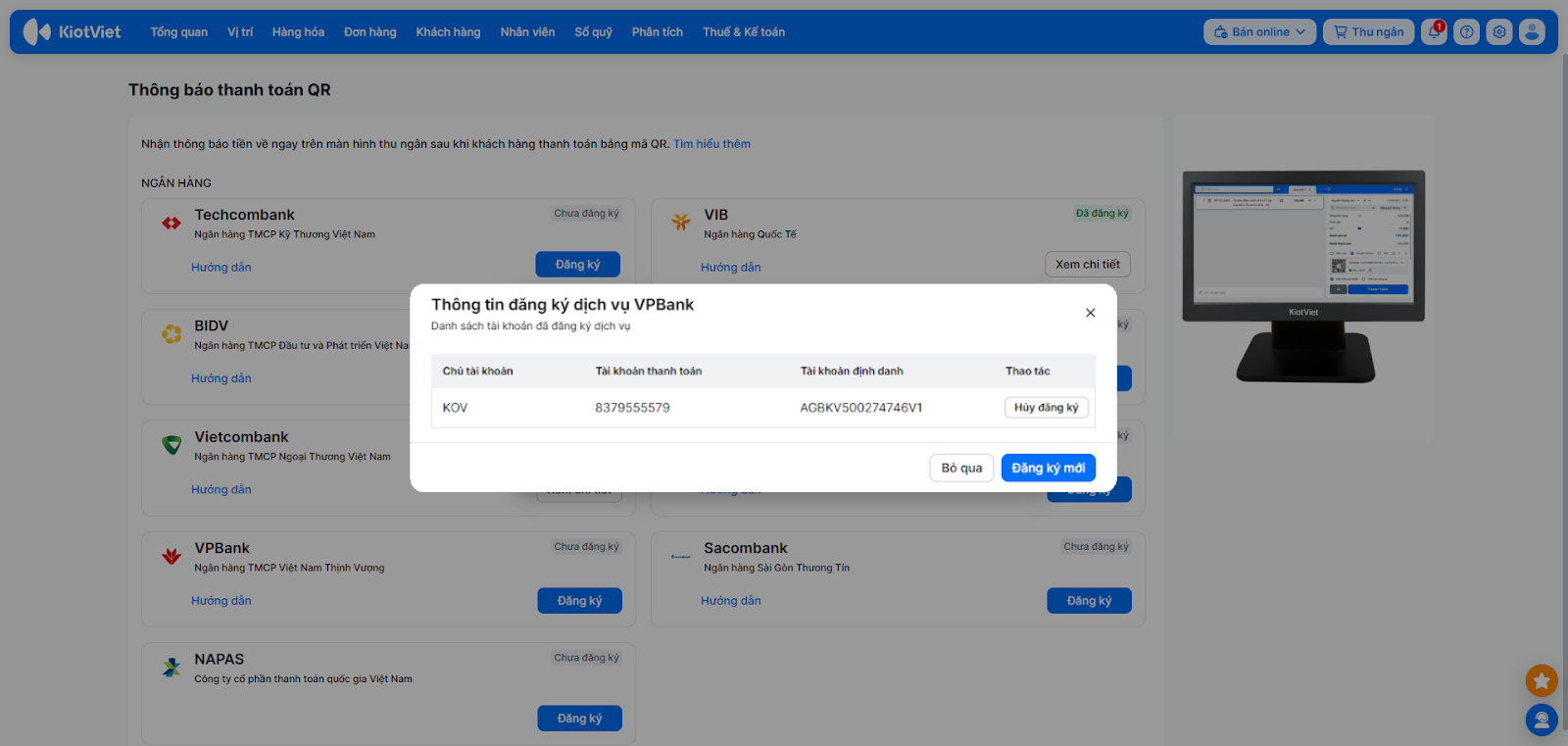This screenshot has width=1568, height=746.
Task: Open the notifications bell
Action: coord(1434,32)
